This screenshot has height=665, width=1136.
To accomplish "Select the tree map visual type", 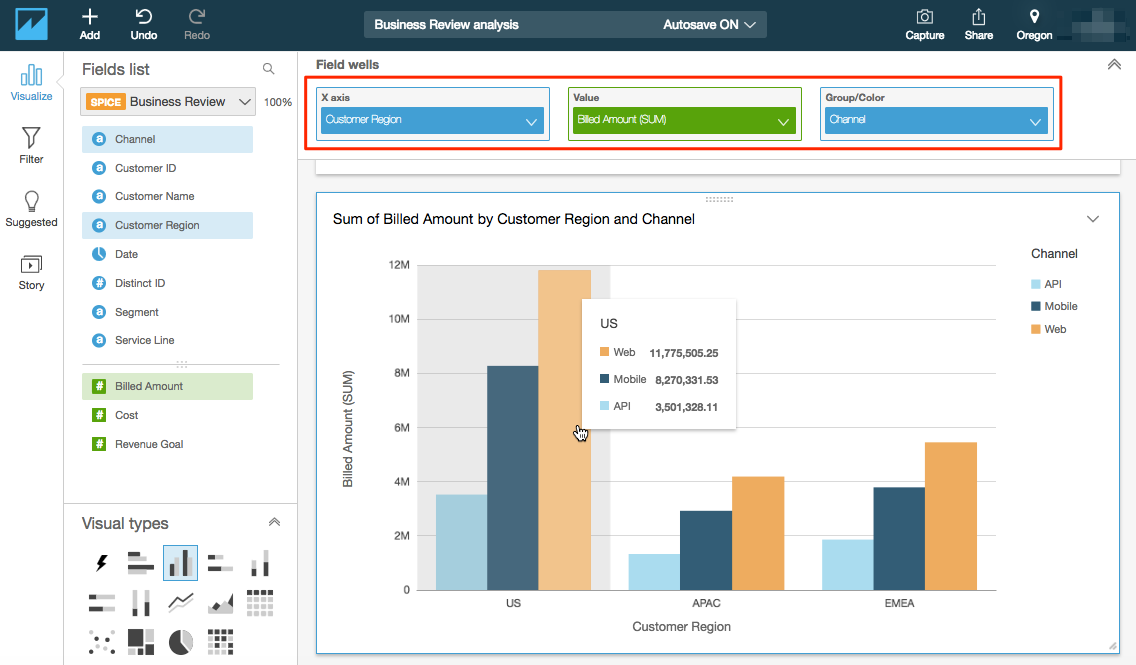I will click(x=140, y=642).
